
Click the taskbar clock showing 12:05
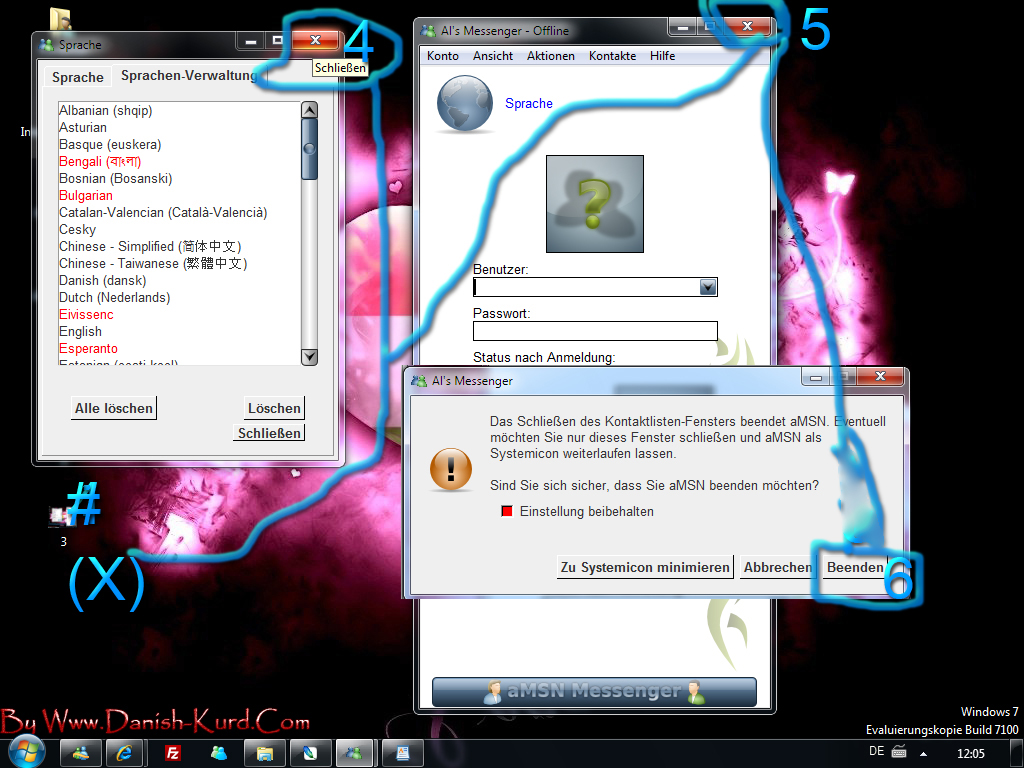click(970, 753)
